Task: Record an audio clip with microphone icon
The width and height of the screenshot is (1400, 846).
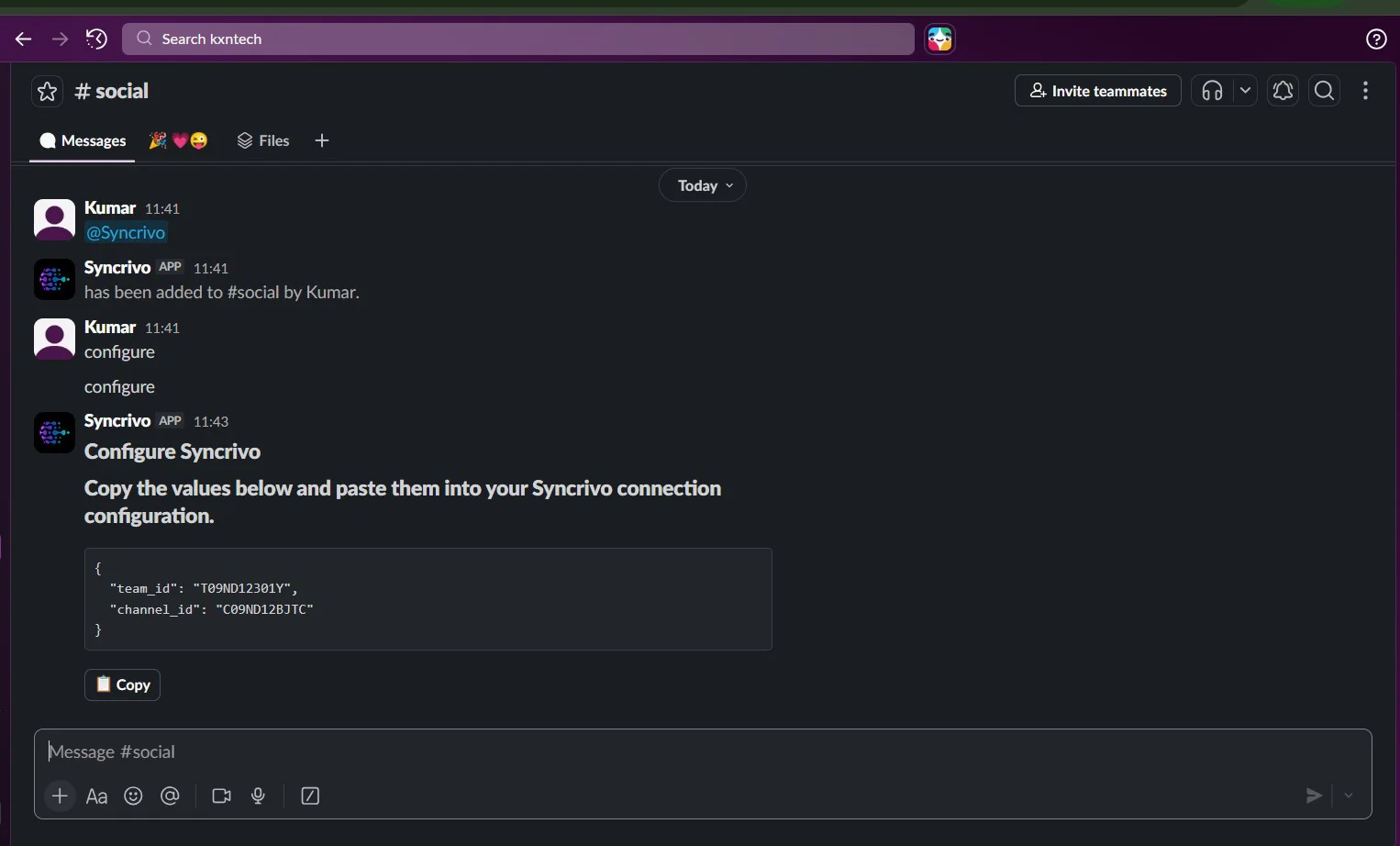Action: 258,796
